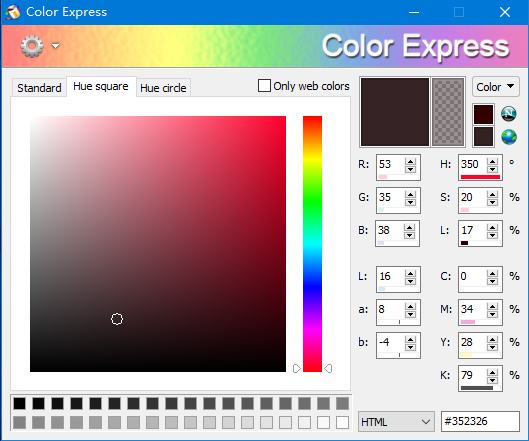Pick the first gray swatch in bottom row
Image resolution: width=529 pixels, height=441 pixels.
[x=20, y=422]
